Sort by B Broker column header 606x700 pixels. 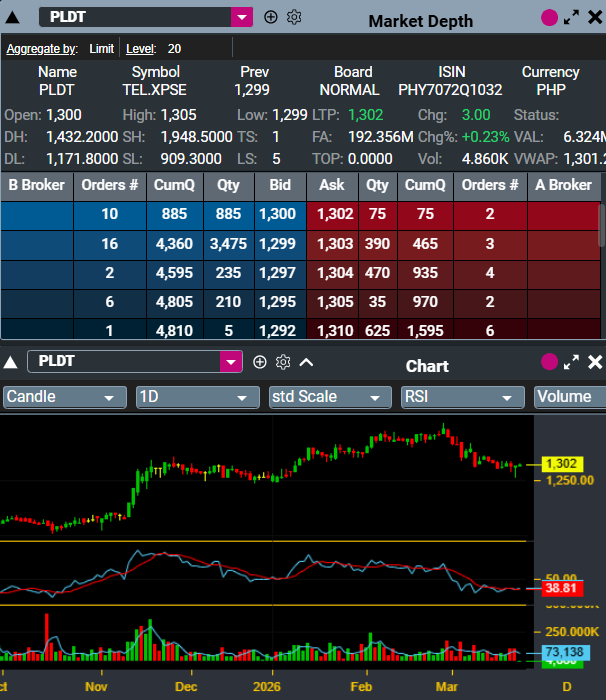(x=37, y=185)
